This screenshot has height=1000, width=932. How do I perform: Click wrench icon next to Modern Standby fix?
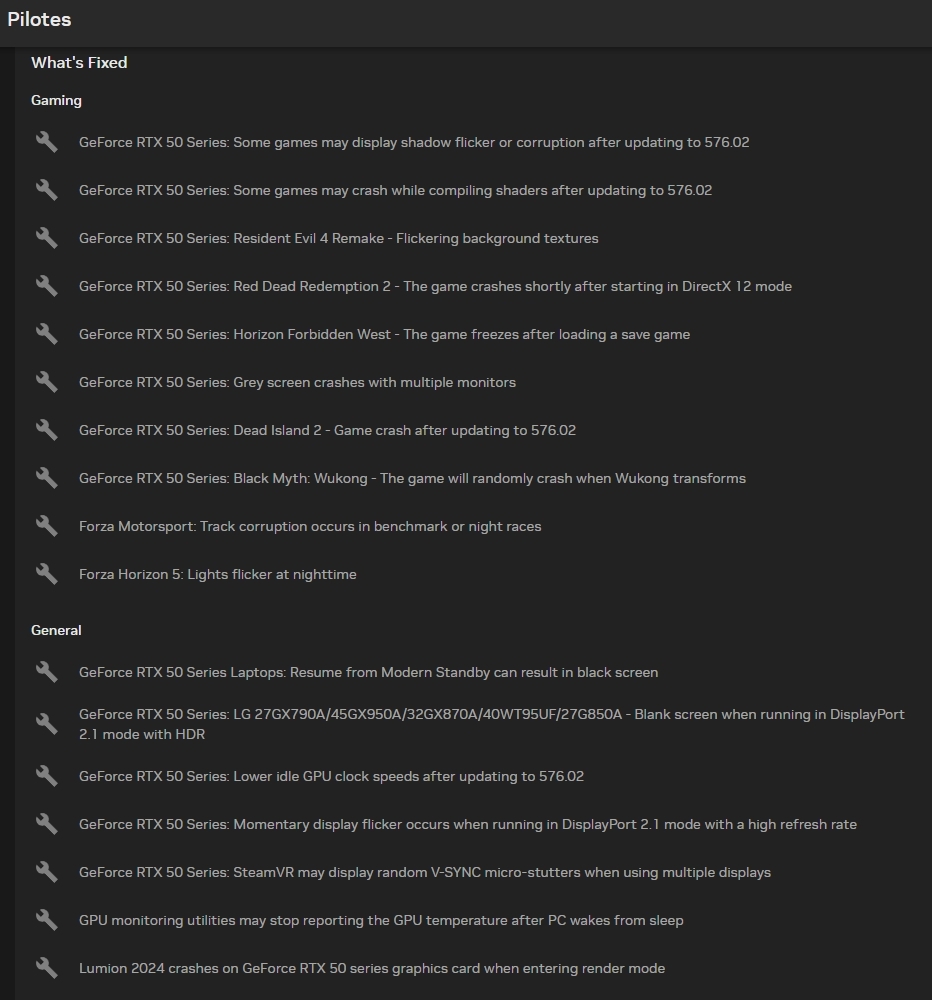[x=46, y=672]
